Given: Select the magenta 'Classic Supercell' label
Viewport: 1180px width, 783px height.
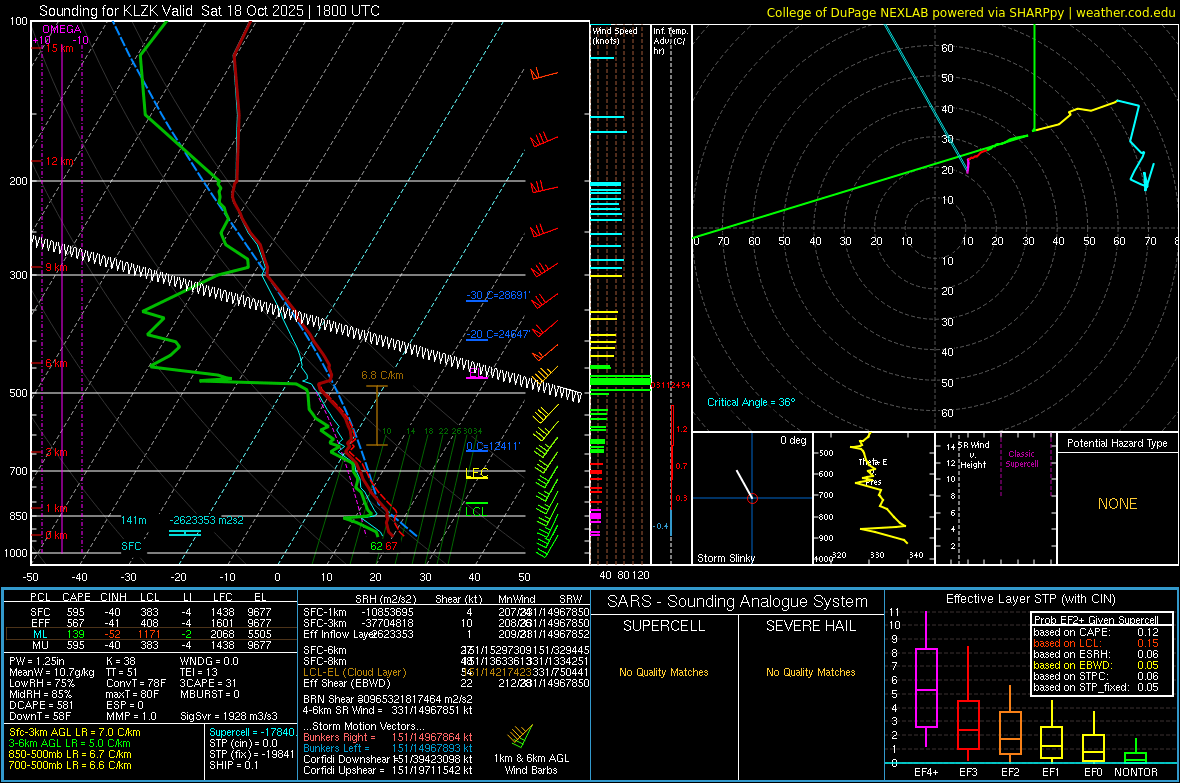Looking at the screenshot, I should [1022, 459].
